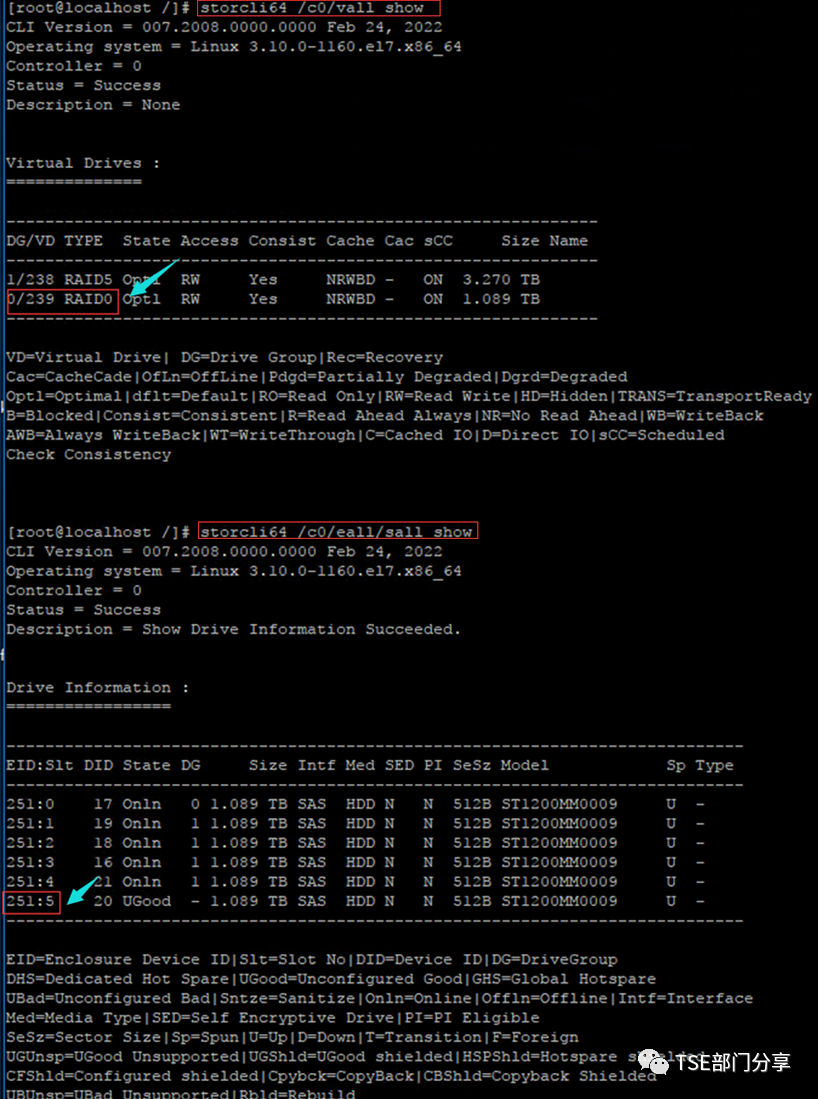Select the 0/239 RAID0 red-boxed entry

[62, 301]
